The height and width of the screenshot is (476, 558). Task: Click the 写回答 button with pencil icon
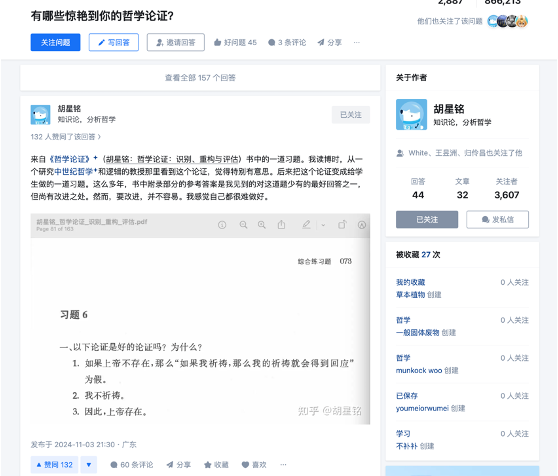pos(114,42)
